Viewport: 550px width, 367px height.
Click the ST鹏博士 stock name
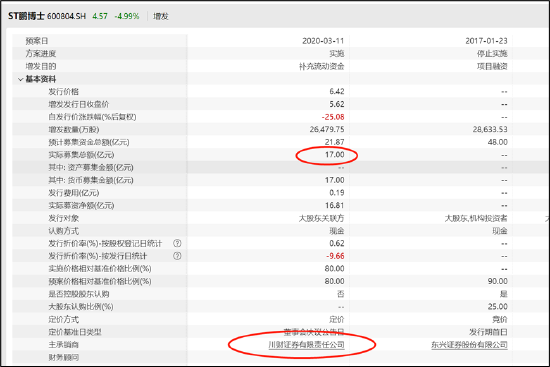pyautogui.click(x=26, y=16)
